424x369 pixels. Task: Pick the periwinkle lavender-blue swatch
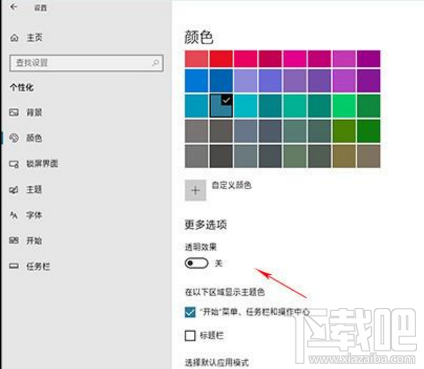click(246, 81)
